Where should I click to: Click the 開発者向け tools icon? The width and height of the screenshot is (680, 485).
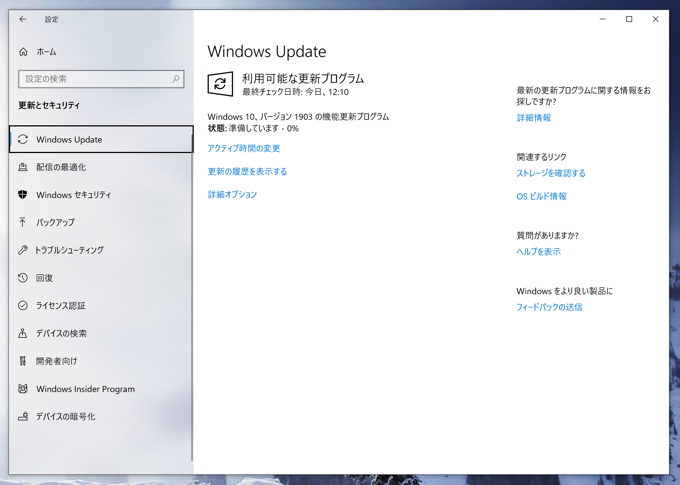pyautogui.click(x=23, y=361)
